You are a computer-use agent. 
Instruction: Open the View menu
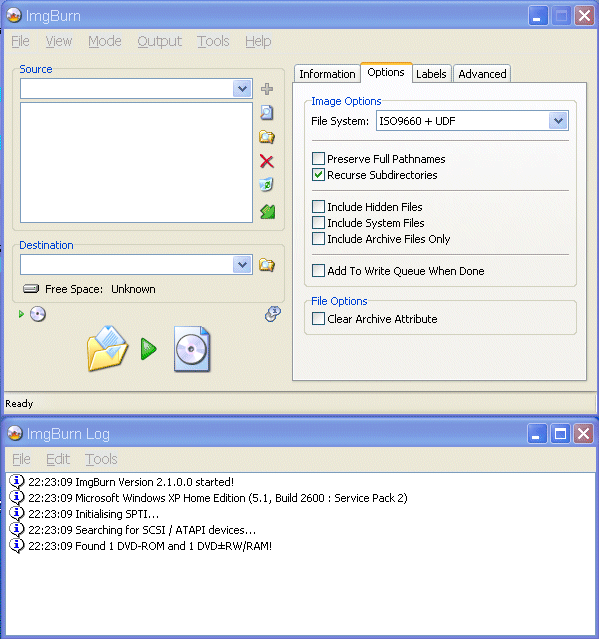tap(59, 41)
